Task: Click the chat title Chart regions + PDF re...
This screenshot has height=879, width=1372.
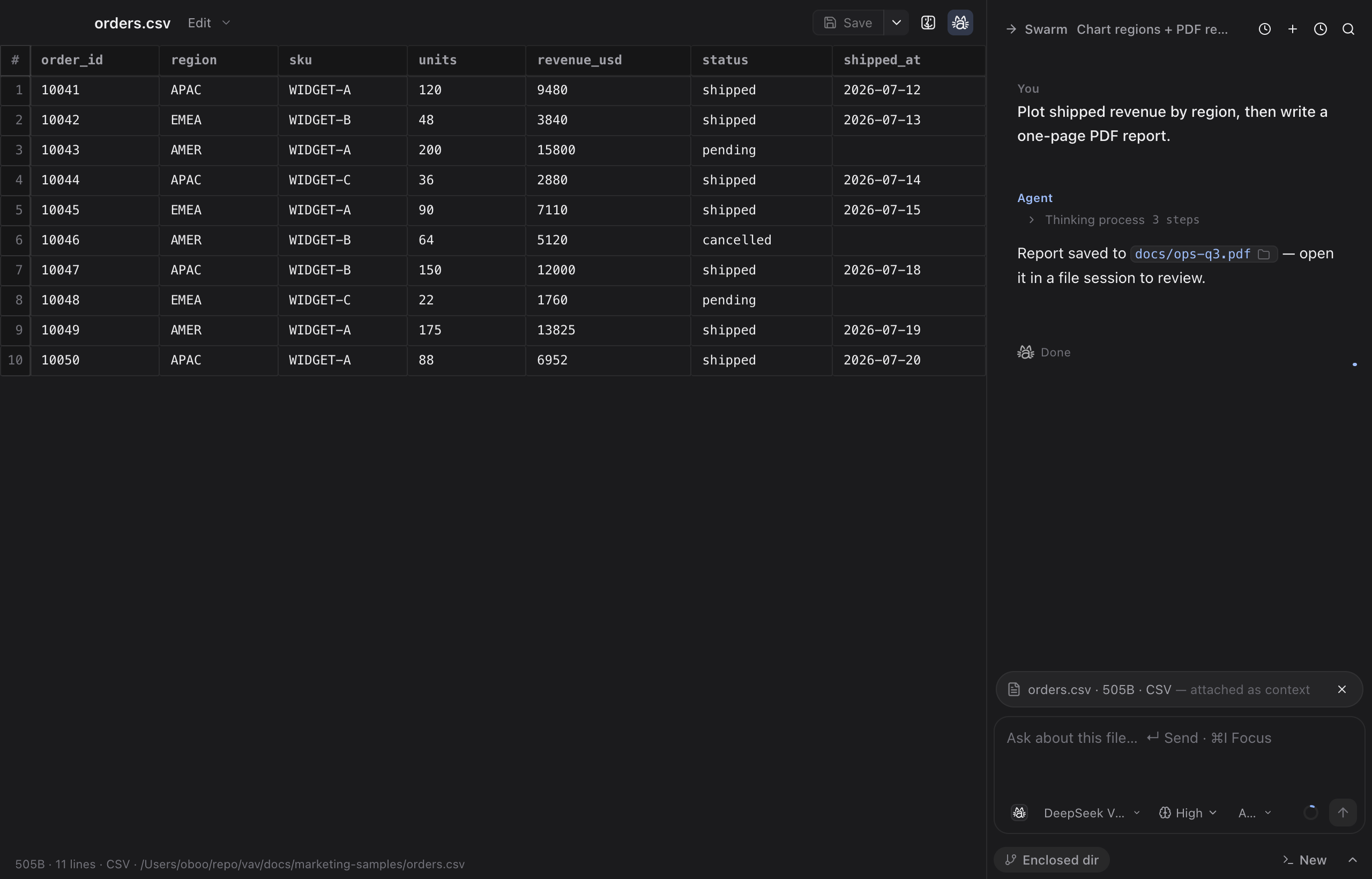Action: [x=1152, y=29]
